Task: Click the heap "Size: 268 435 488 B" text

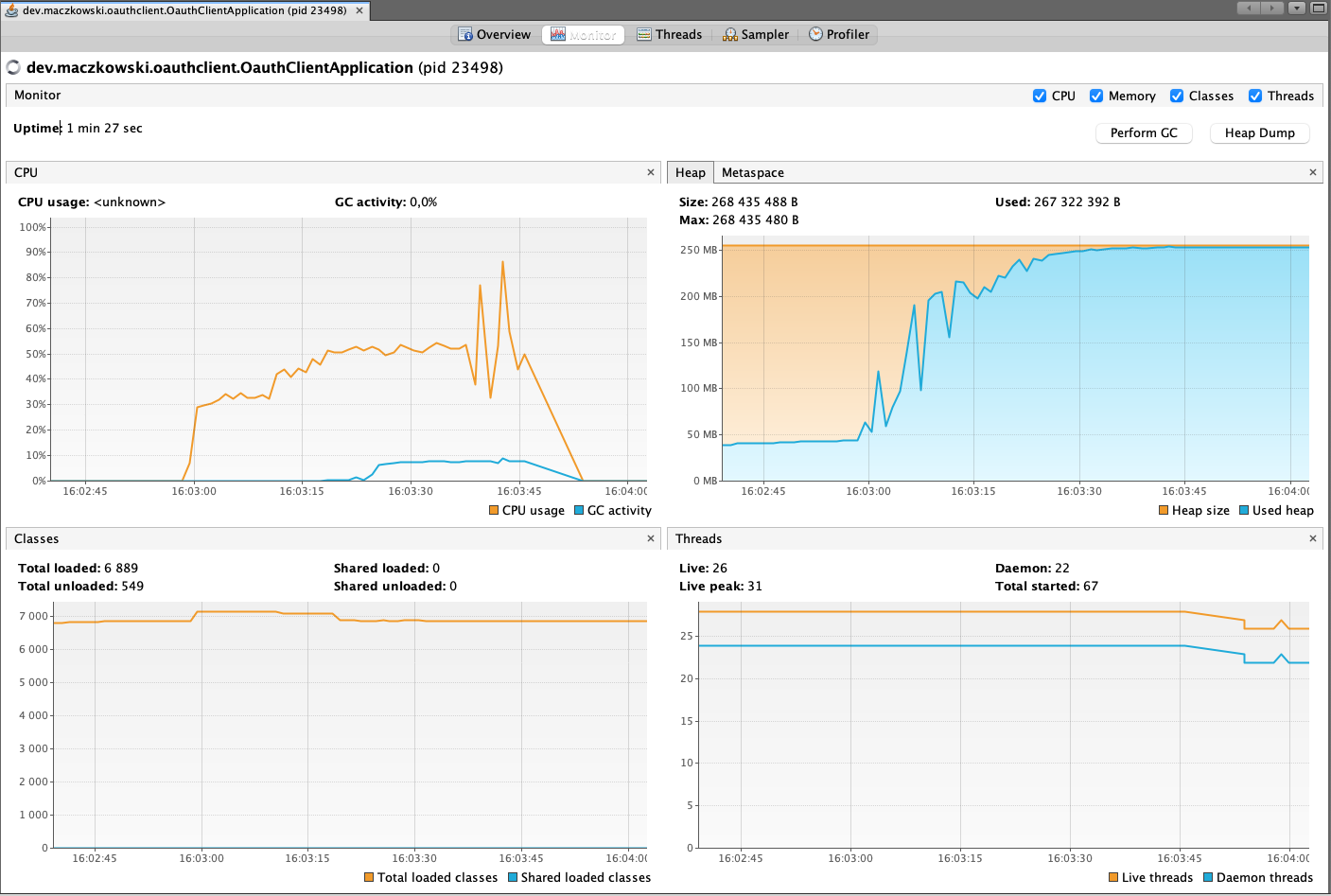Action: coord(739,202)
